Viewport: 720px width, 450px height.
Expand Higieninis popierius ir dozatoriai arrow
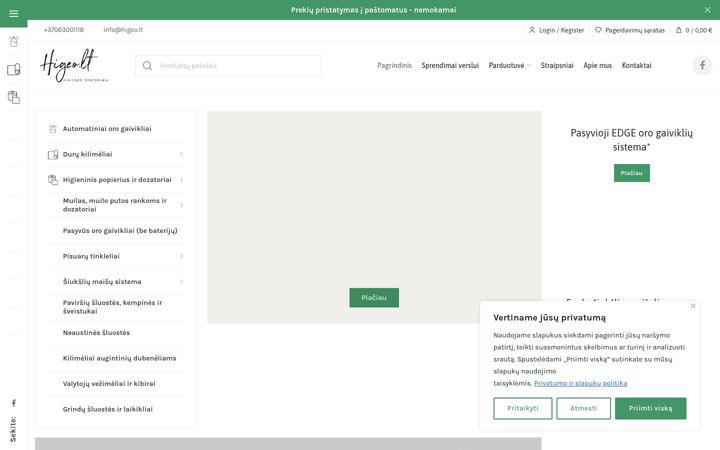[x=181, y=180]
